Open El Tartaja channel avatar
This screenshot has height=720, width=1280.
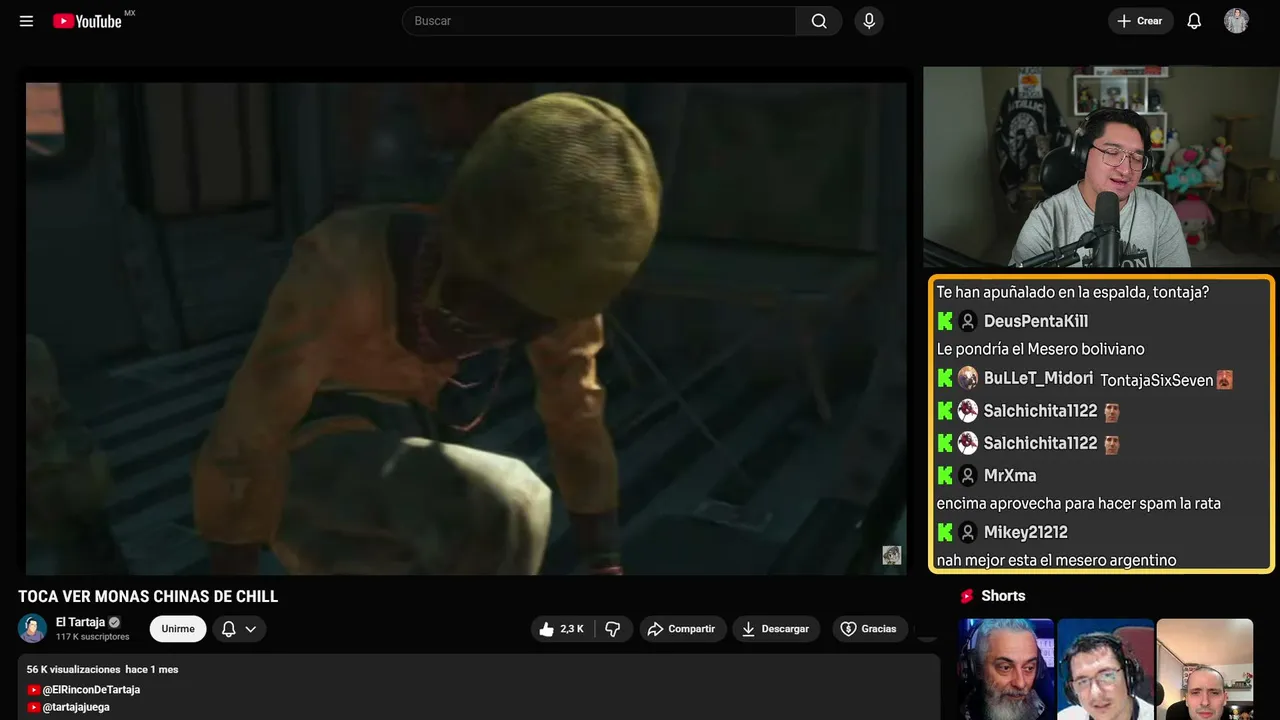point(33,628)
